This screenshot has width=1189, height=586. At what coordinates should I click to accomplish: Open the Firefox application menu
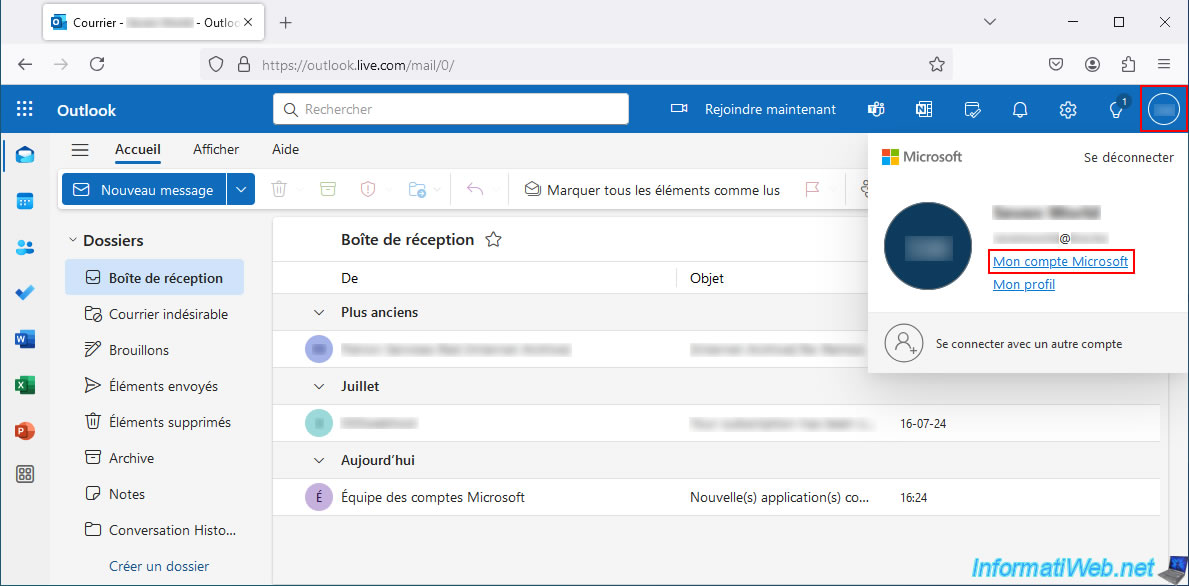pyautogui.click(x=1164, y=64)
